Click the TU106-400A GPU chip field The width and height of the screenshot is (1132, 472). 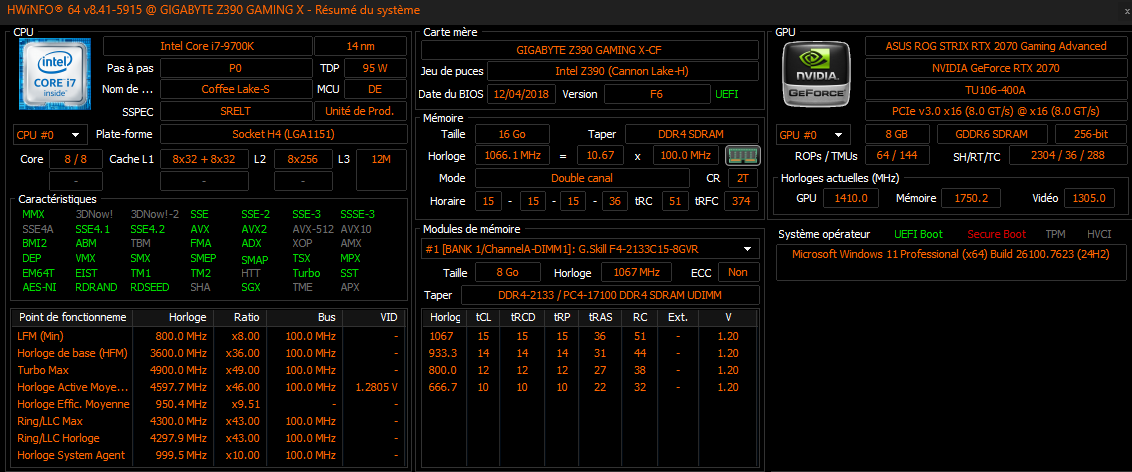click(x=996, y=90)
